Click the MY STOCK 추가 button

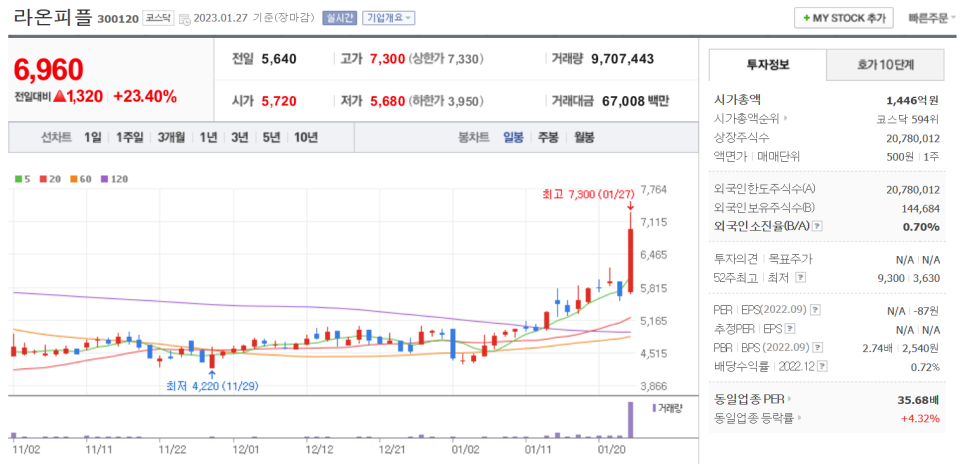click(843, 18)
